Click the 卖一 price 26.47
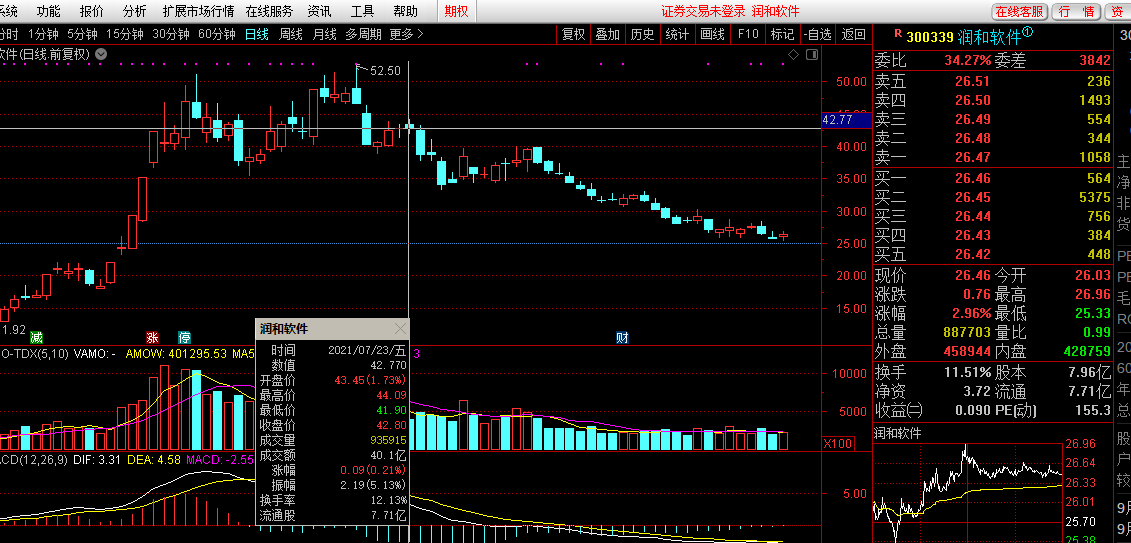Viewport: 1131px width, 543px height. [972, 157]
